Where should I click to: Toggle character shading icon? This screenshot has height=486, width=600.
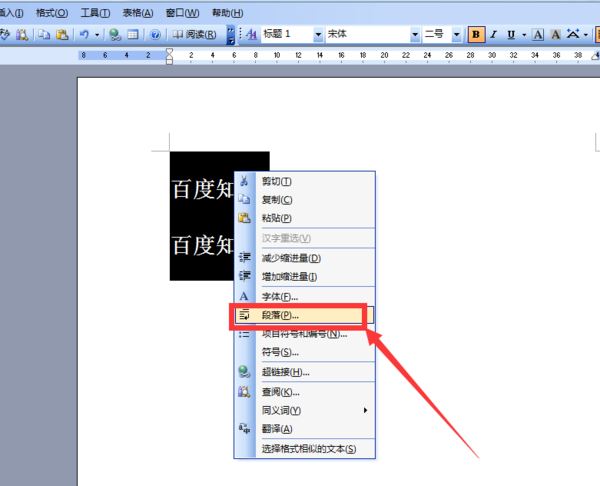click(556, 35)
